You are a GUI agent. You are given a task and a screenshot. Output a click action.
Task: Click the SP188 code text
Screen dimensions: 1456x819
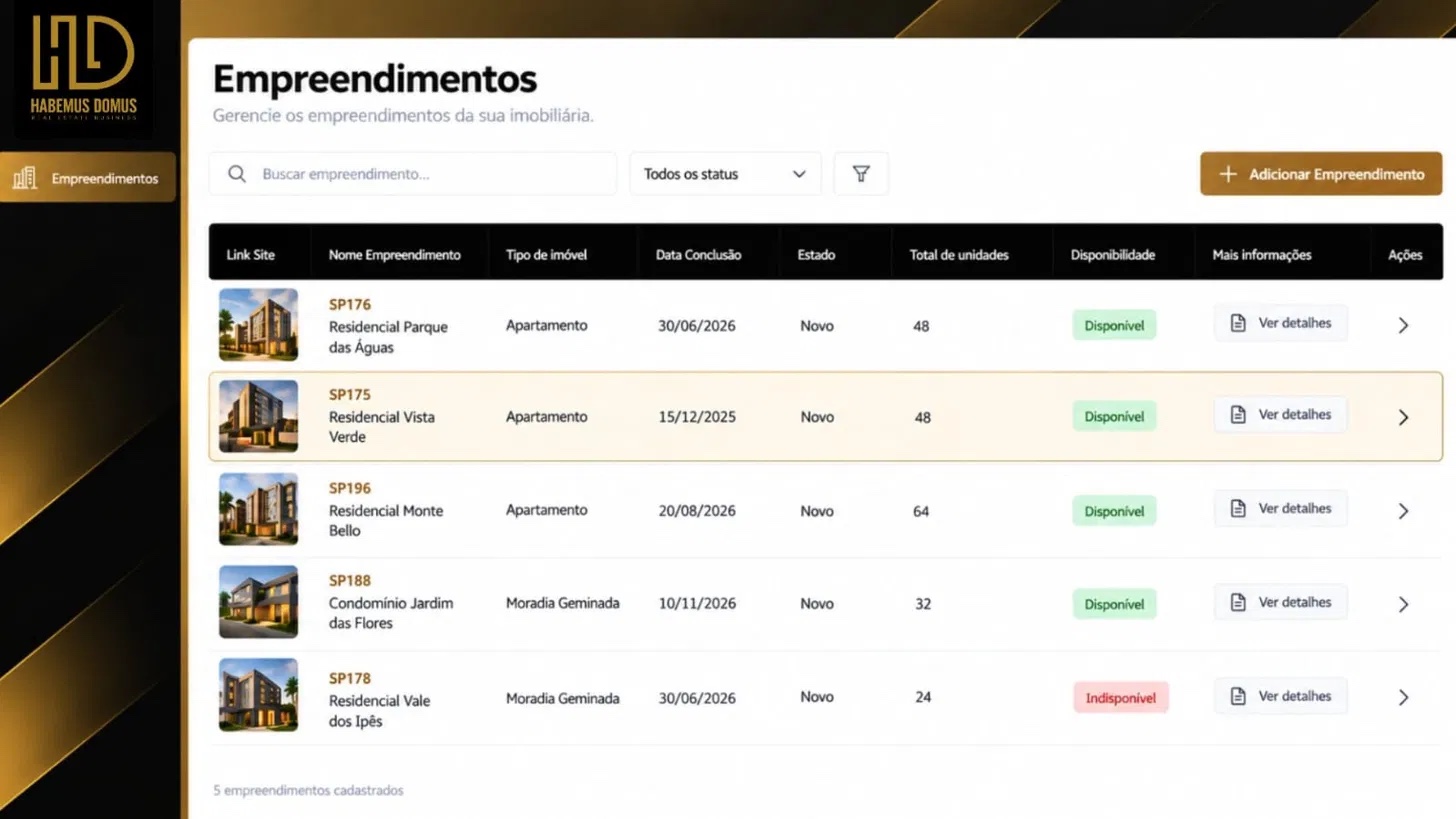click(350, 580)
